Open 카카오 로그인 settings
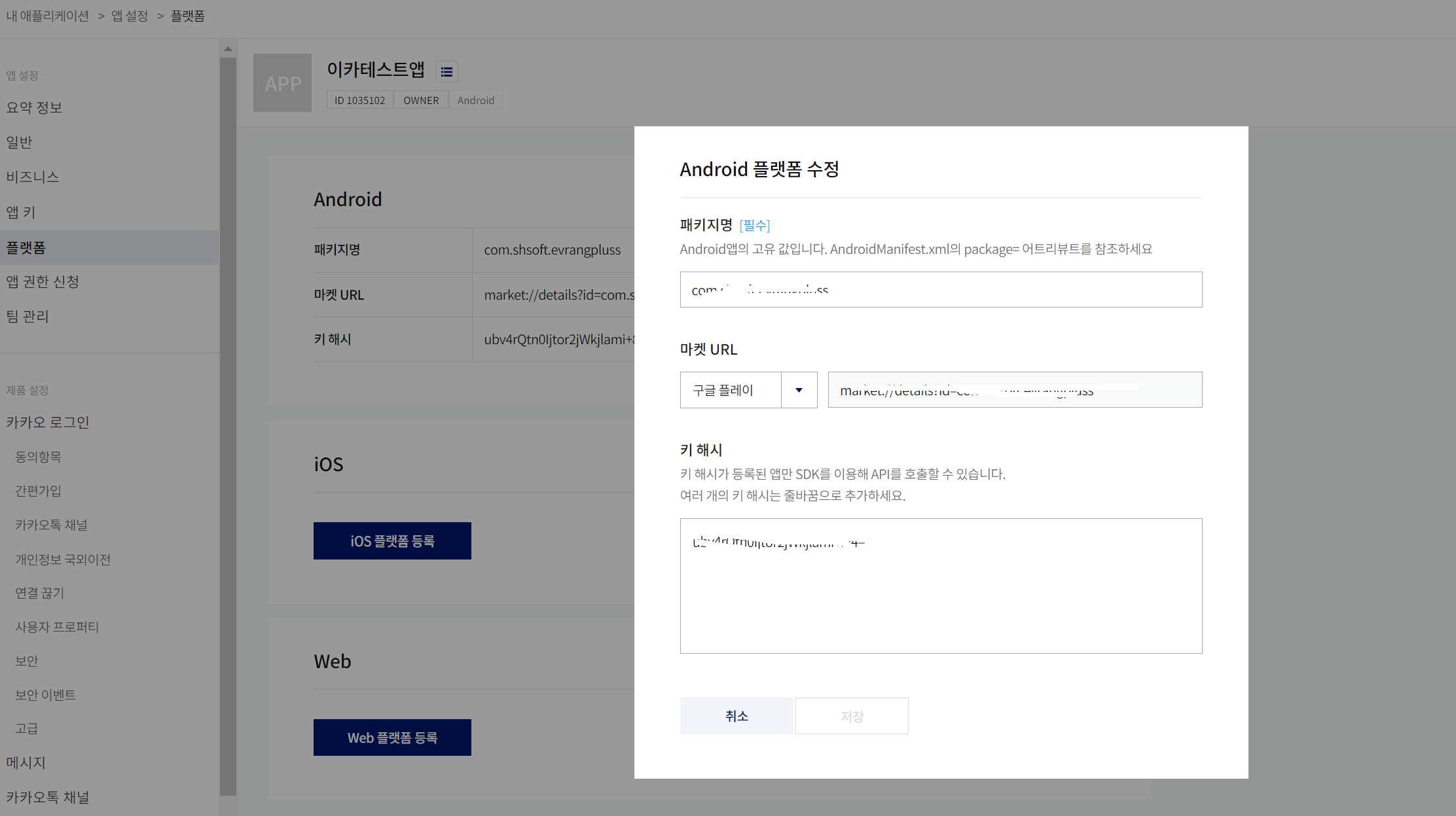 coord(48,422)
